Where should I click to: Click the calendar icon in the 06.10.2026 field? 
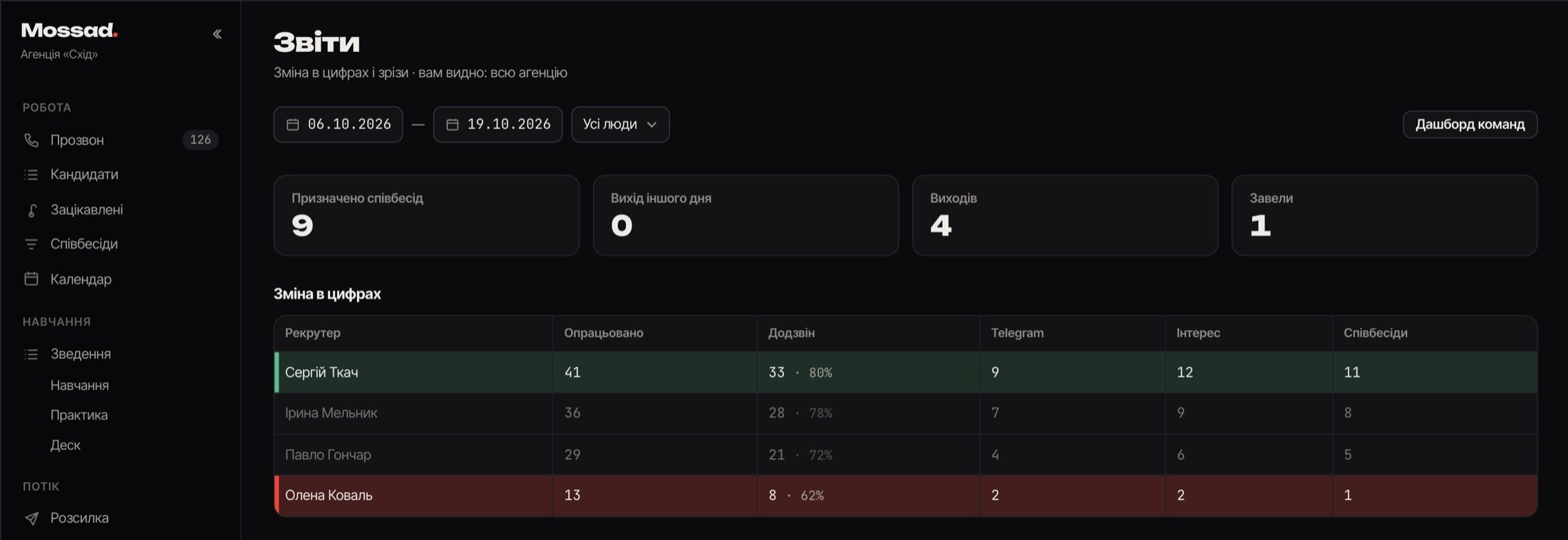point(292,125)
